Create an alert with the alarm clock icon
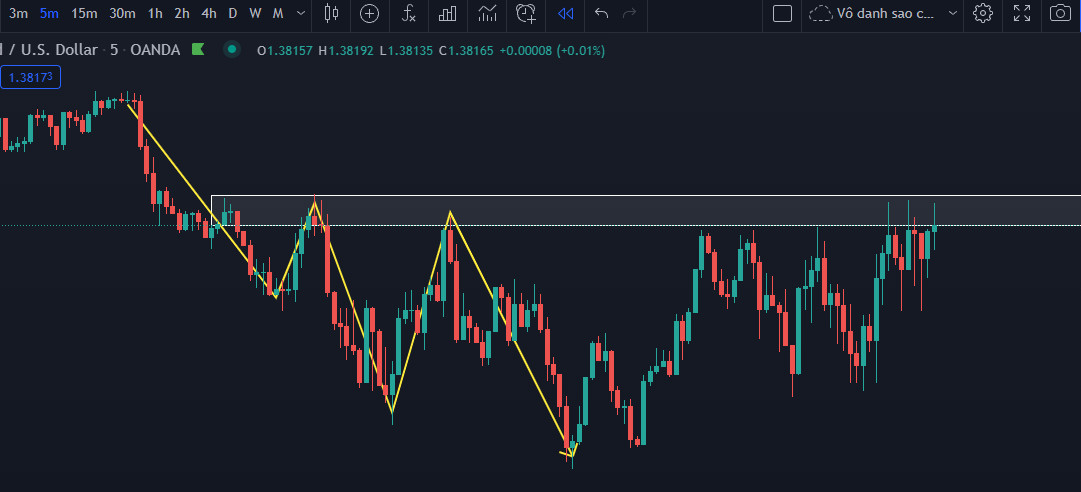 [x=526, y=13]
